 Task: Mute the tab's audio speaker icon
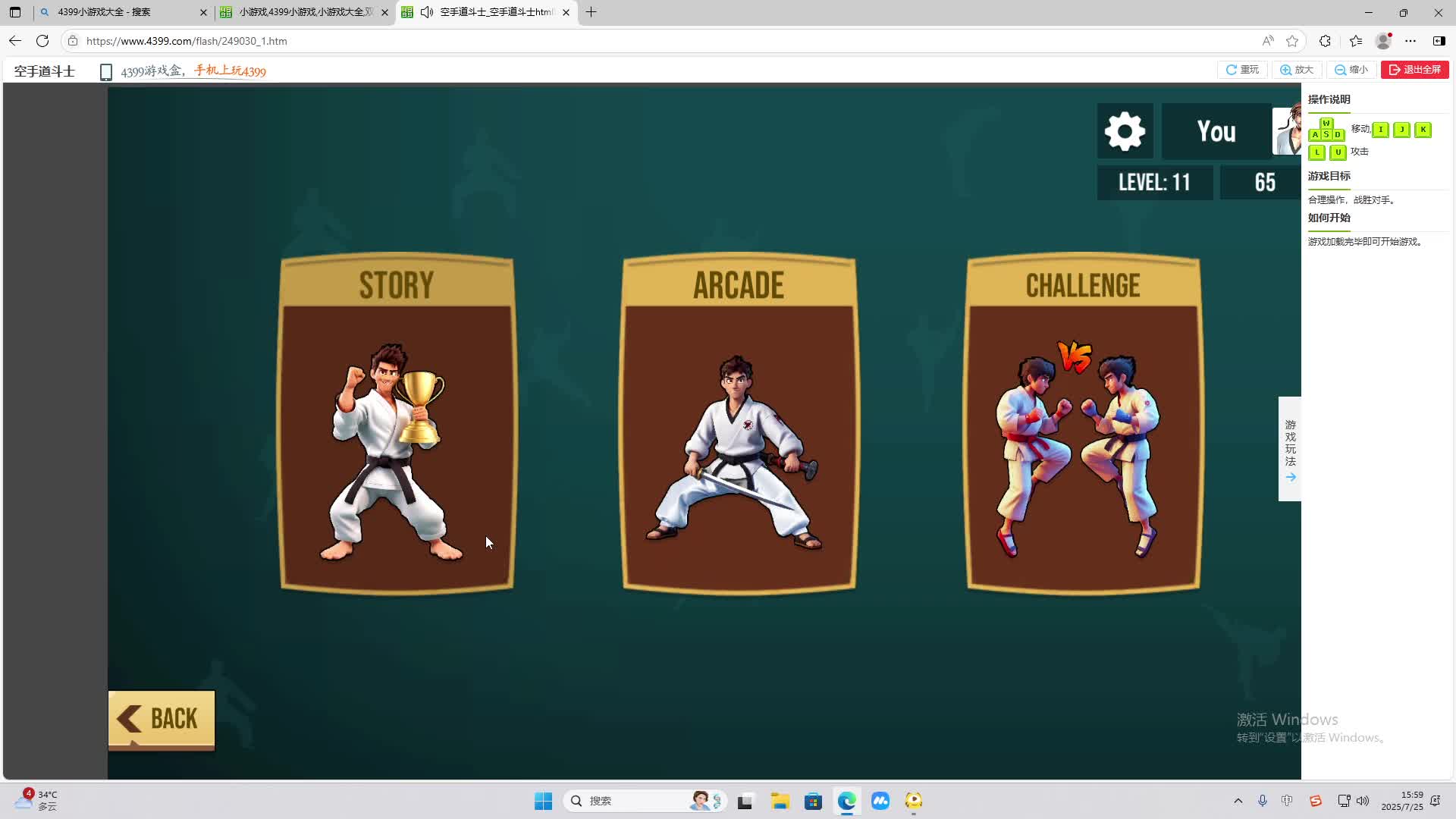pos(427,12)
